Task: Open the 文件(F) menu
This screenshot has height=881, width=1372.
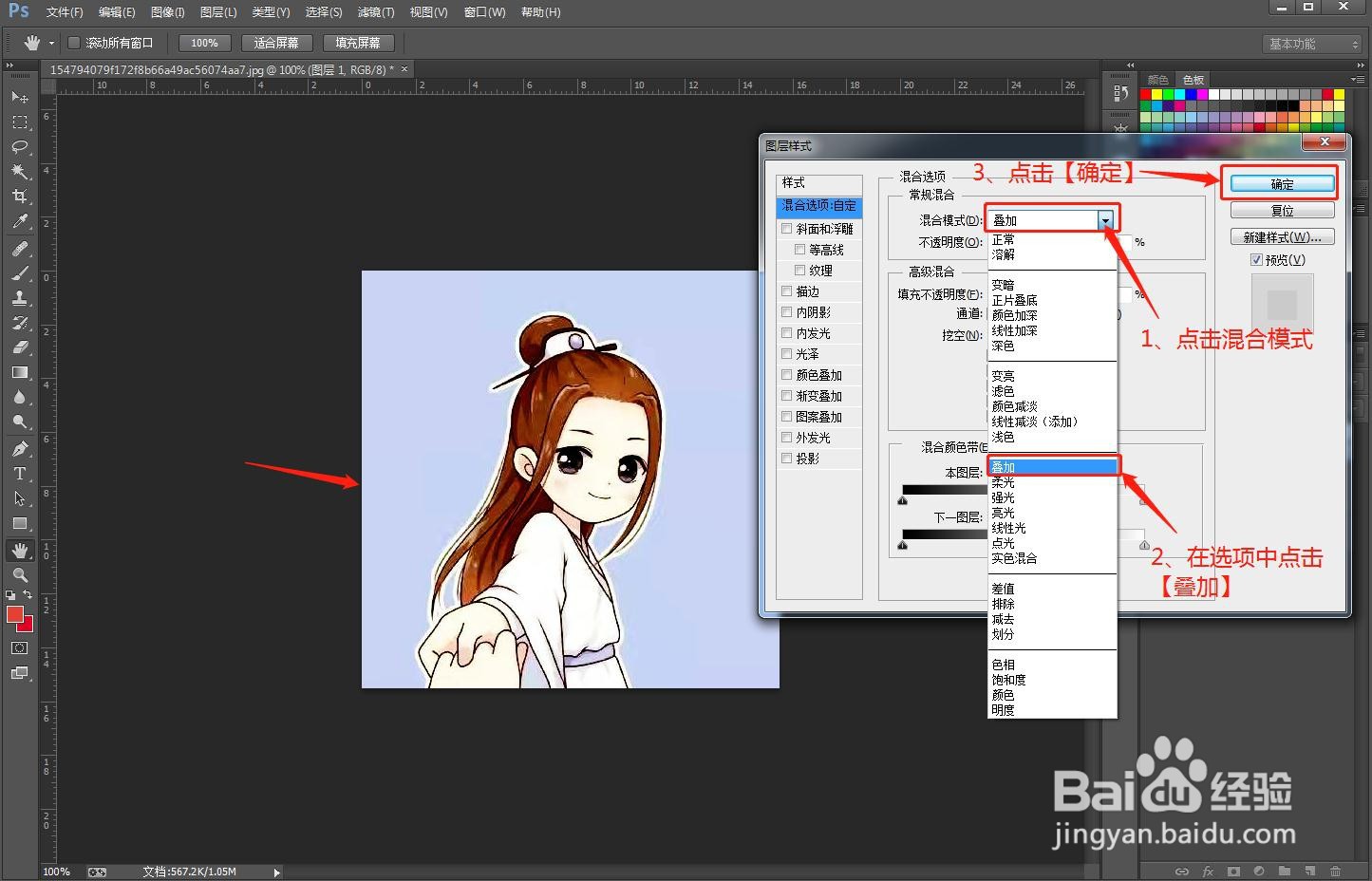Action: [65, 12]
